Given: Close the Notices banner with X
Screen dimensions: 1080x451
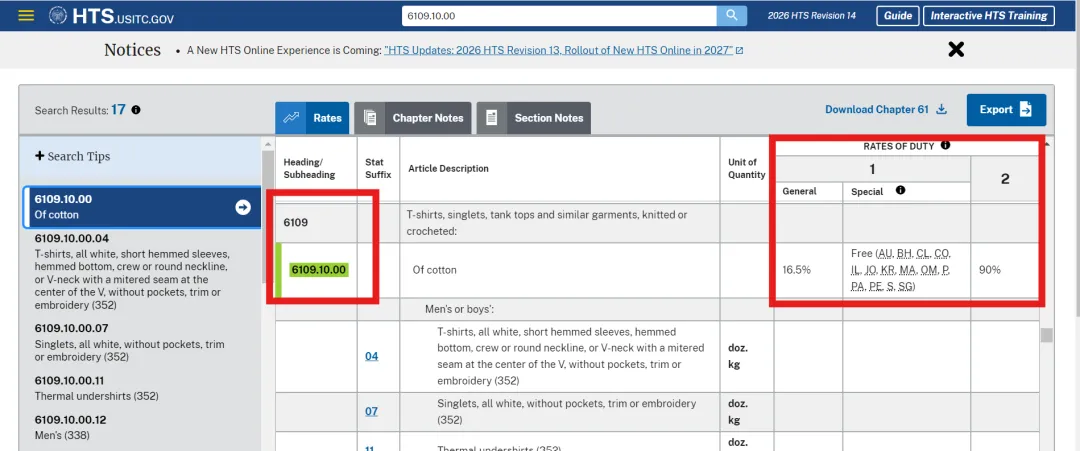Looking at the screenshot, I should [956, 49].
